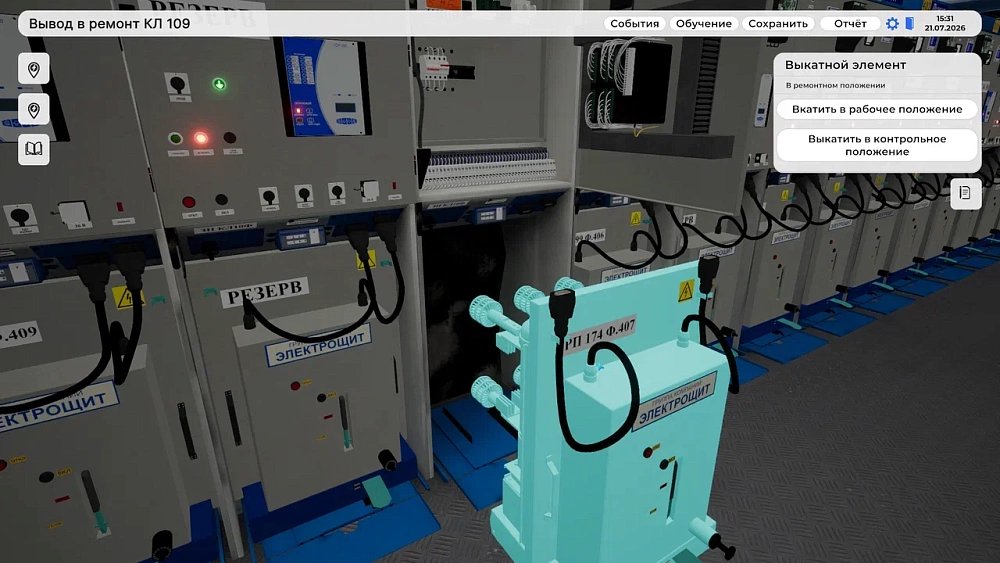The height and width of the screenshot is (563, 1000).
Task: Click the blue relay protection terminal
Action: pyautogui.click(x=325, y=87)
